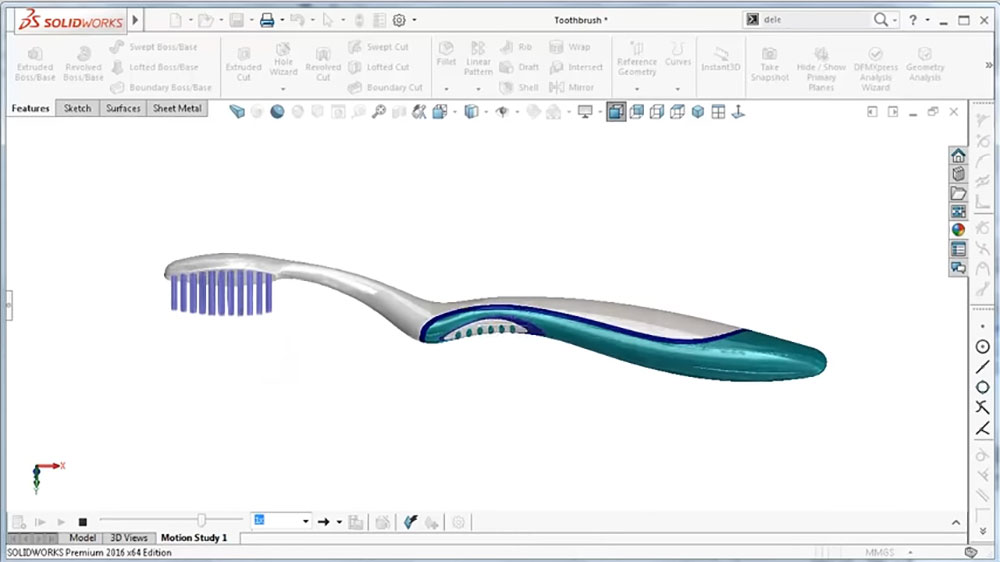Screen dimensions: 1000x562
Task: Click the four viewport layout icon
Action: click(x=718, y=112)
